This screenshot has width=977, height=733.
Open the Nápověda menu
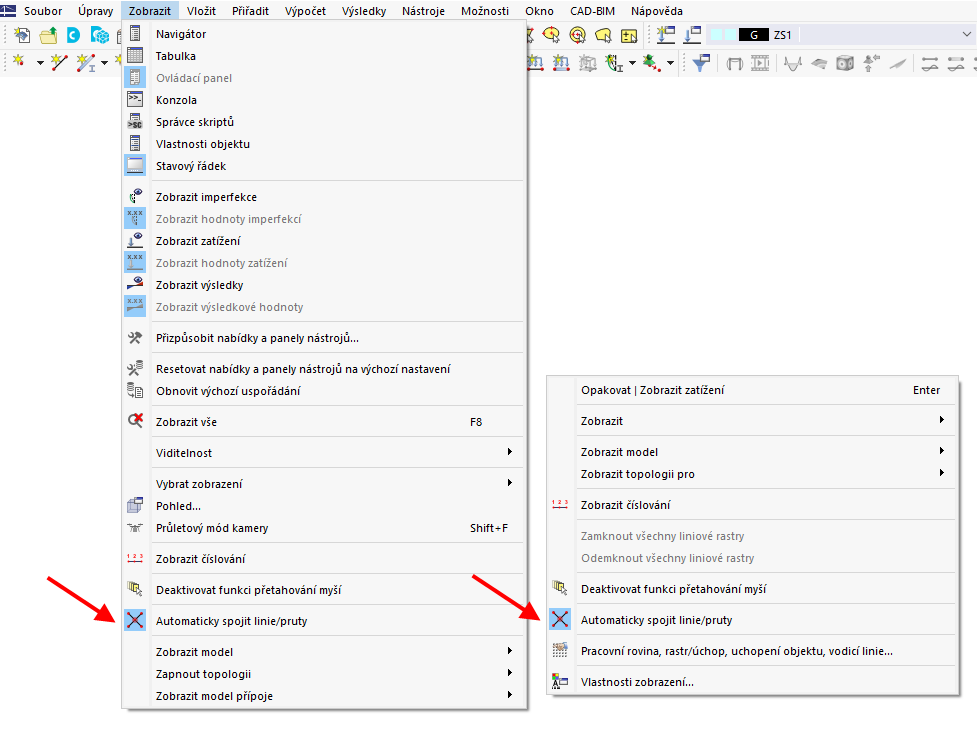pos(657,11)
